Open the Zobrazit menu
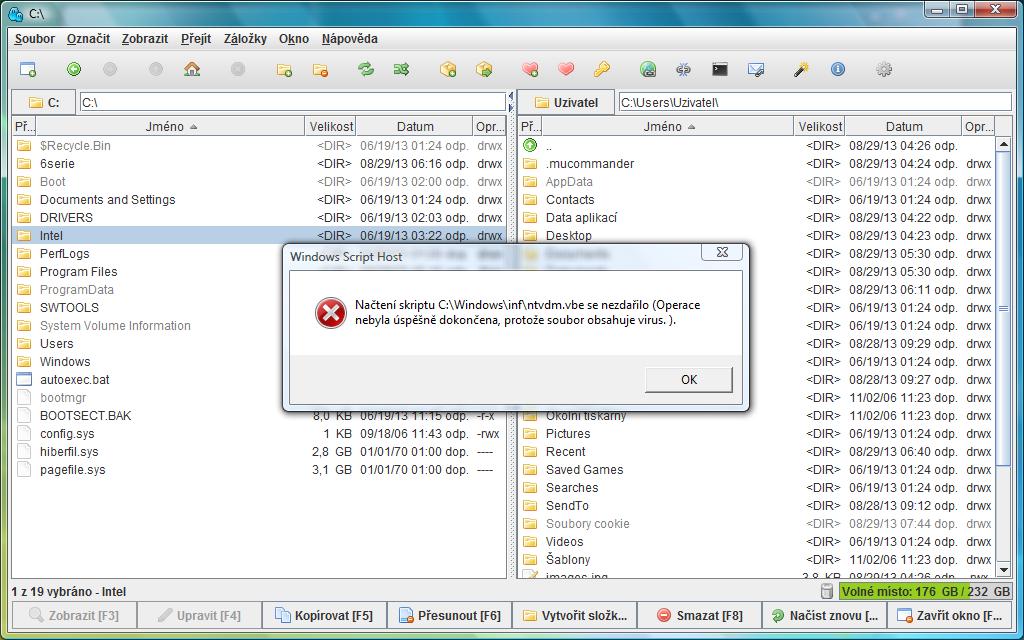 tap(145, 39)
